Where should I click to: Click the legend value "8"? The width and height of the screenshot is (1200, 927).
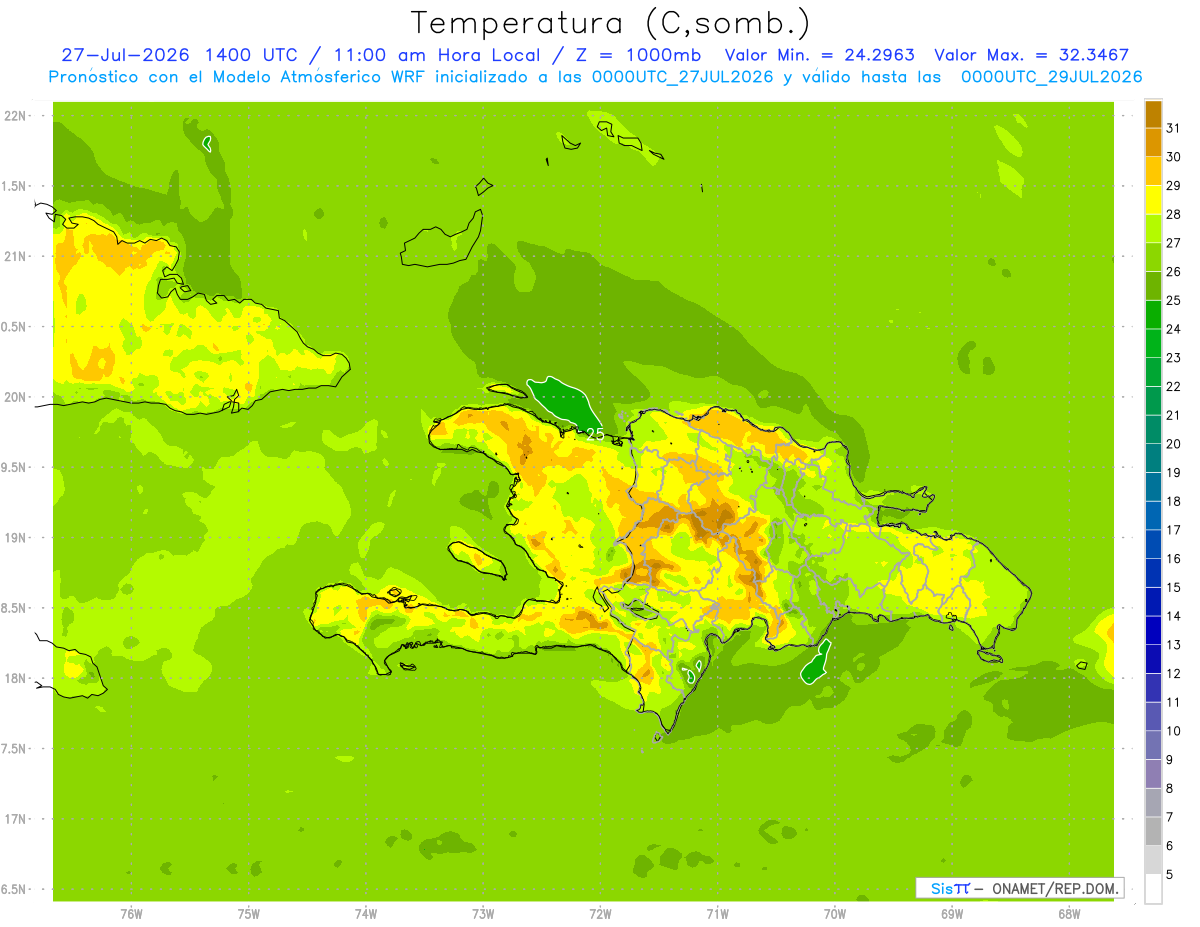coord(1170,789)
